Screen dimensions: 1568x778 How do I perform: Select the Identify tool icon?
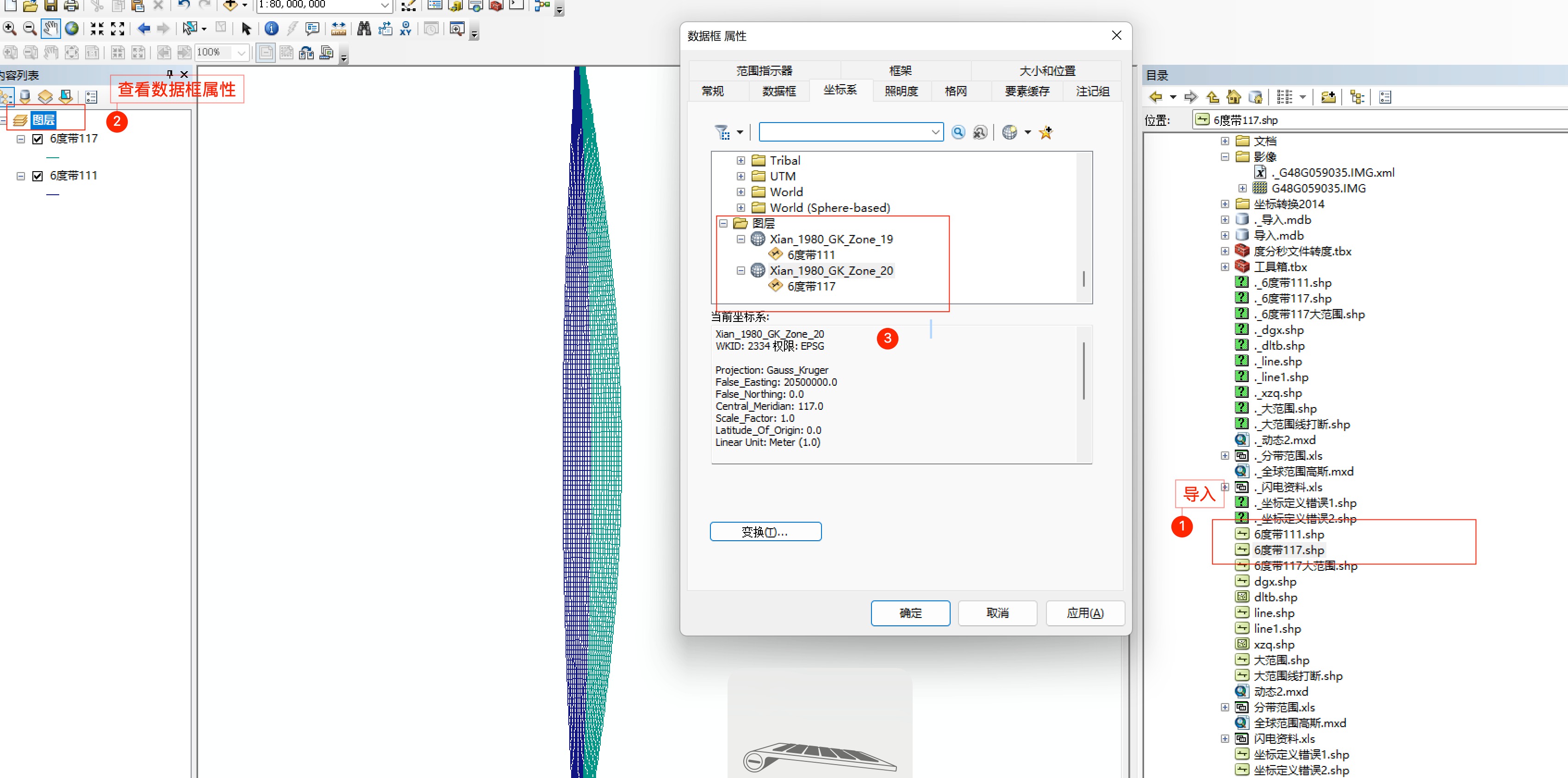tap(272, 28)
